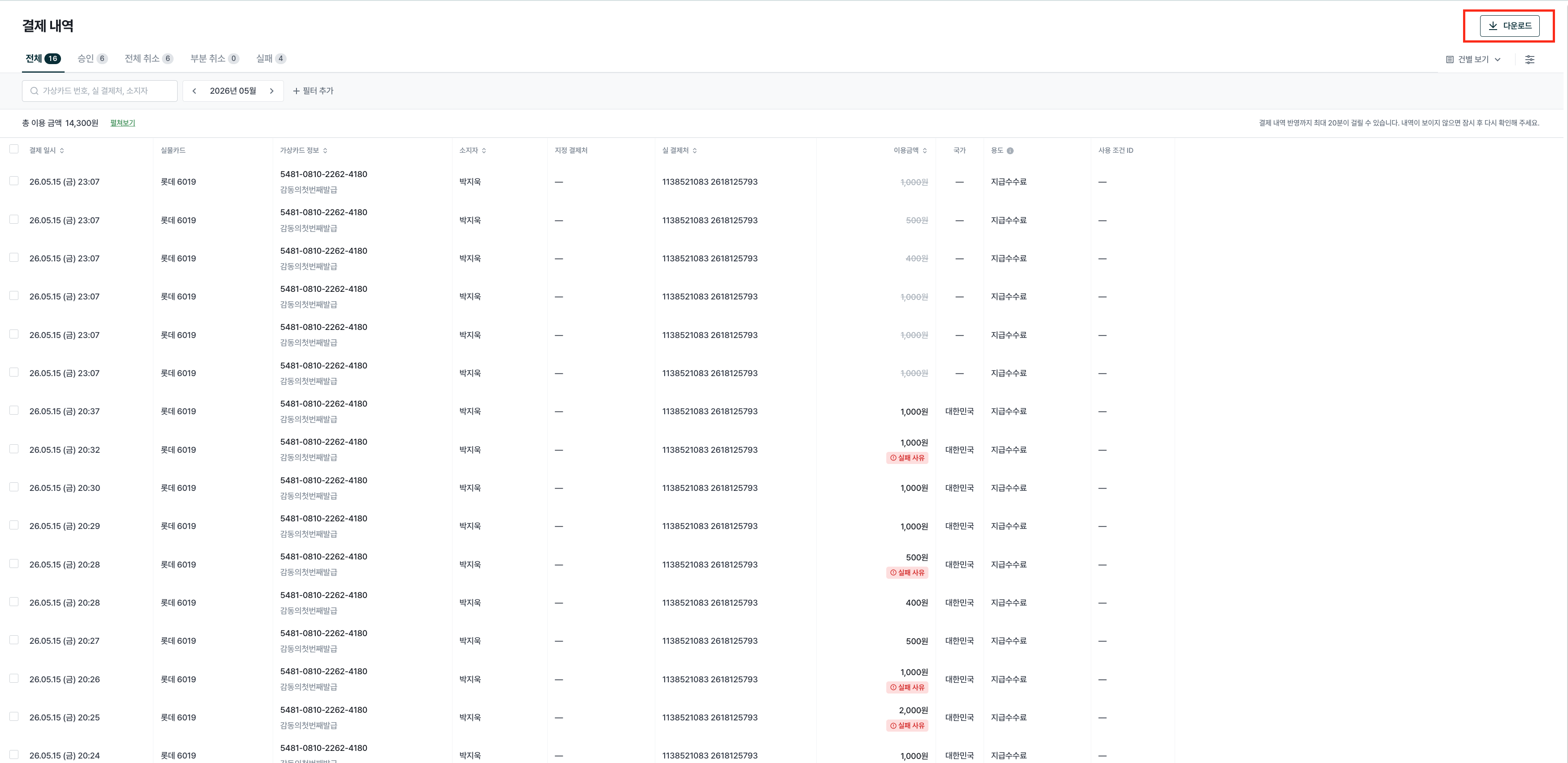Screen dimensions: 1568x763
Task: Switch to the 승인 tab
Action: [92, 58]
